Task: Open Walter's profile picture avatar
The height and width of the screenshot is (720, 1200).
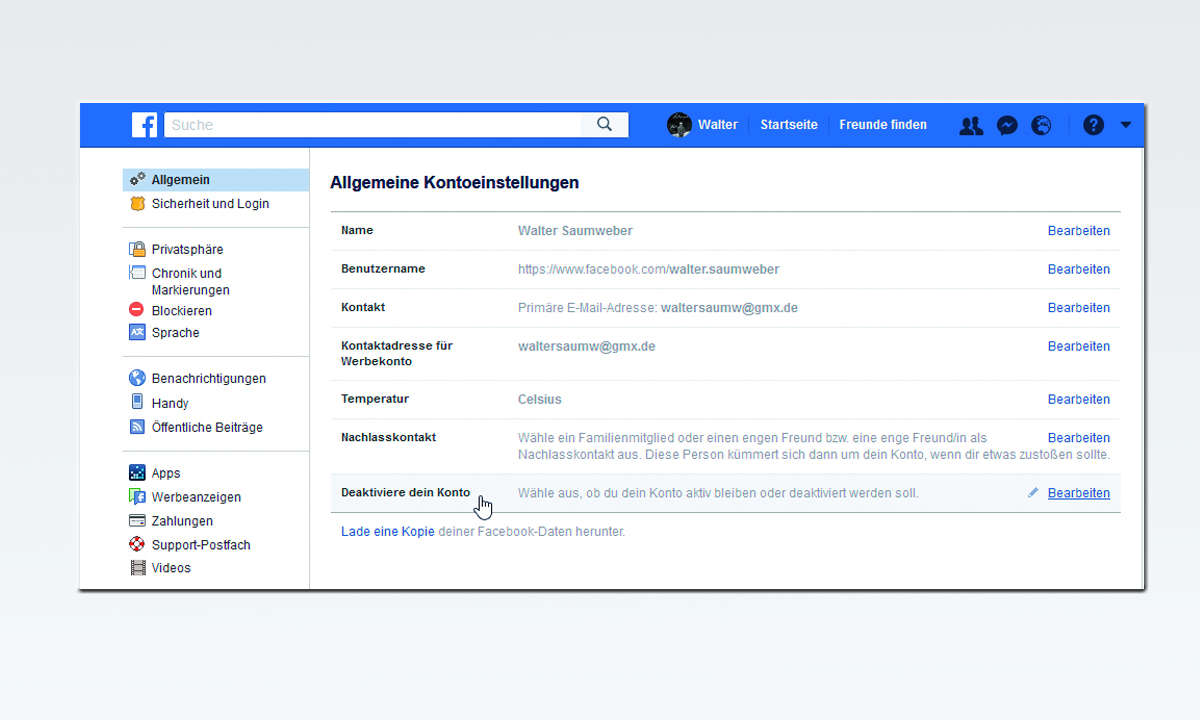Action: click(x=680, y=125)
